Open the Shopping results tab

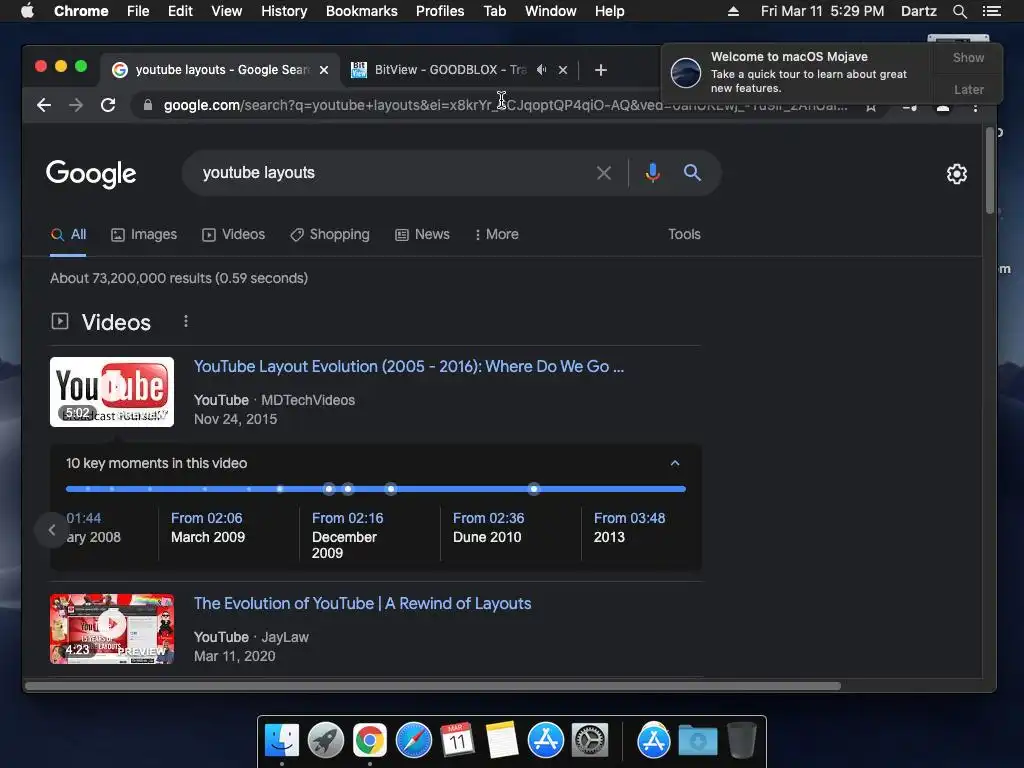pyautogui.click(x=330, y=234)
